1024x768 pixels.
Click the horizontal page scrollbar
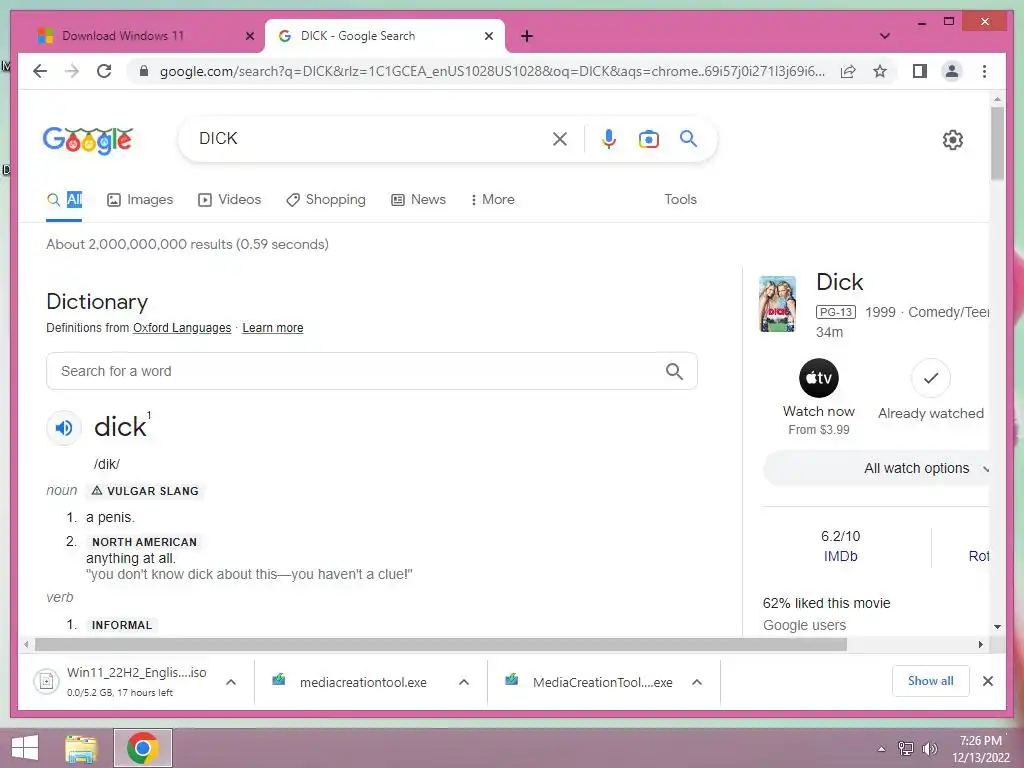click(441, 645)
